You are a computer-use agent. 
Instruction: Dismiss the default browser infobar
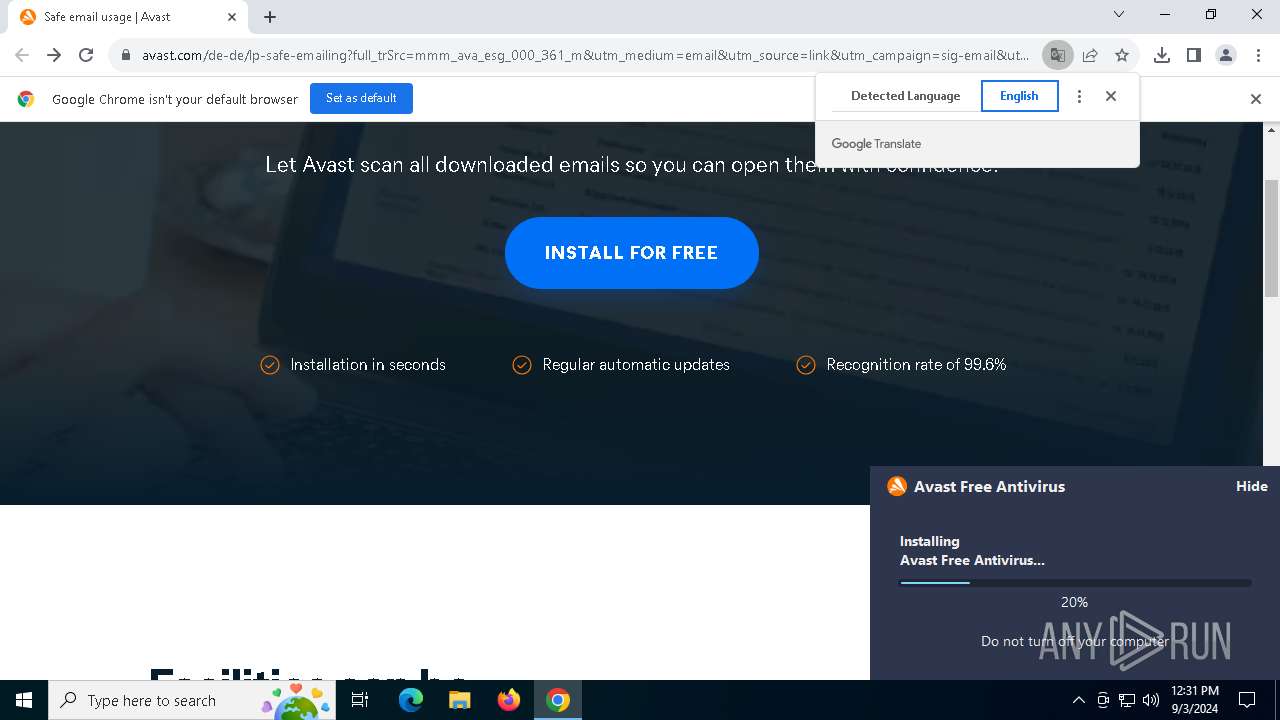(1256, 99)
